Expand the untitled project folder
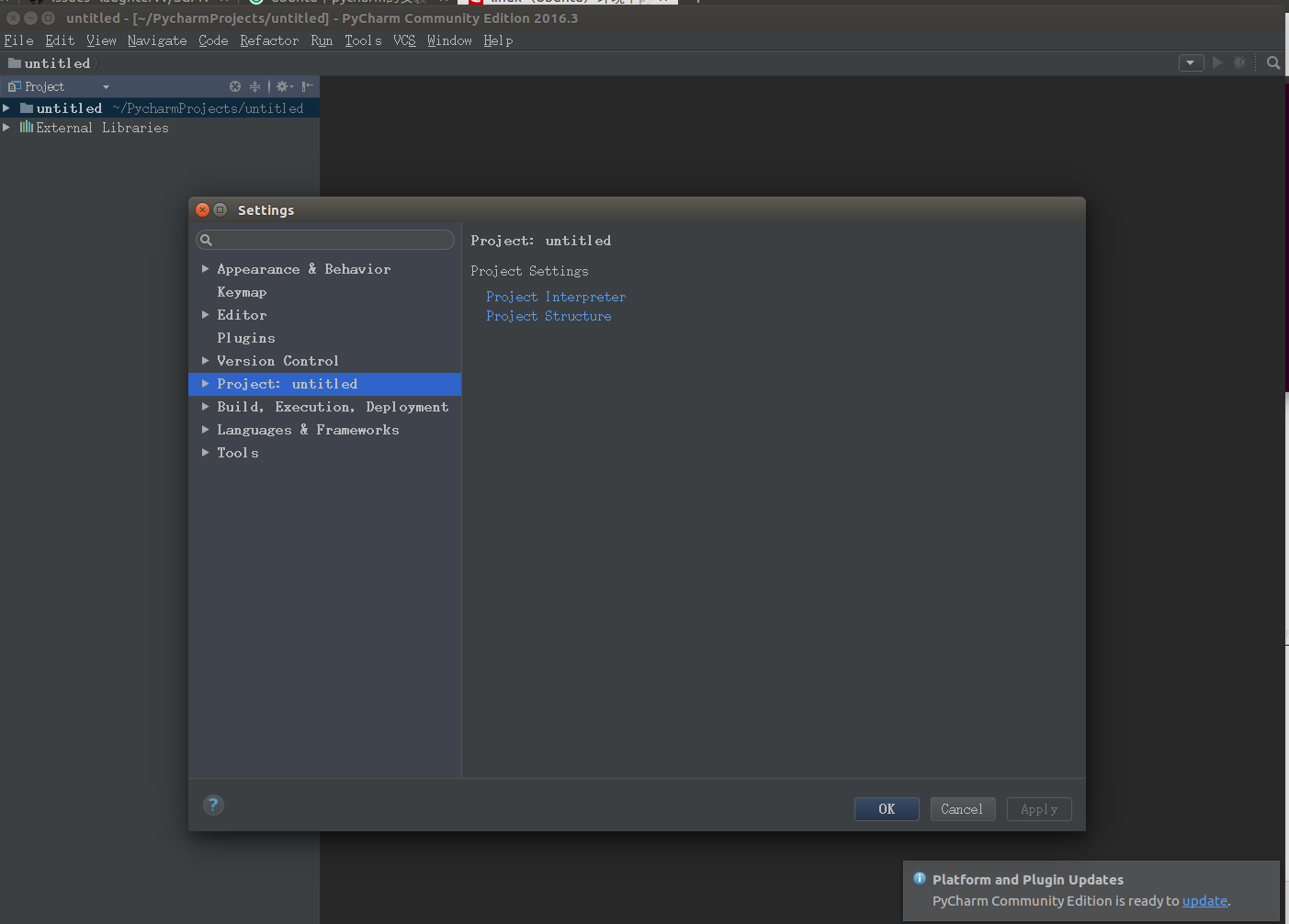1289x924 pixels. click(7, 107)
